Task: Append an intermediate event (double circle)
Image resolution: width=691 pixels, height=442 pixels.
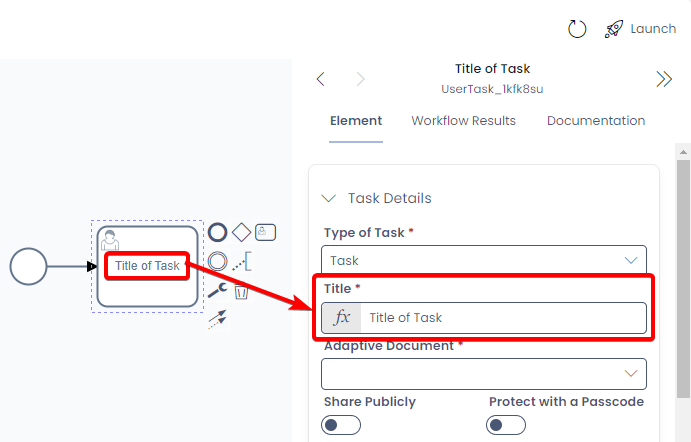Action: (x=217, y=262)
